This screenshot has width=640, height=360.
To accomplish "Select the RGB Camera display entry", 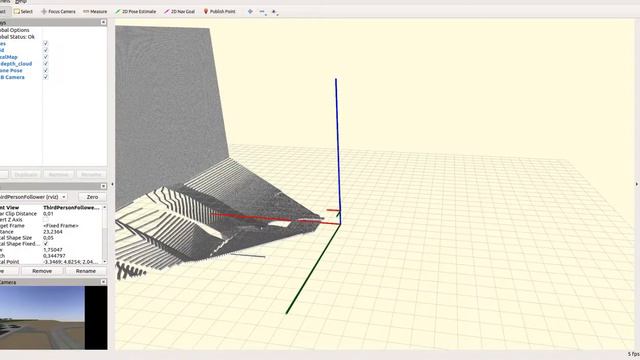I will 12,77.
